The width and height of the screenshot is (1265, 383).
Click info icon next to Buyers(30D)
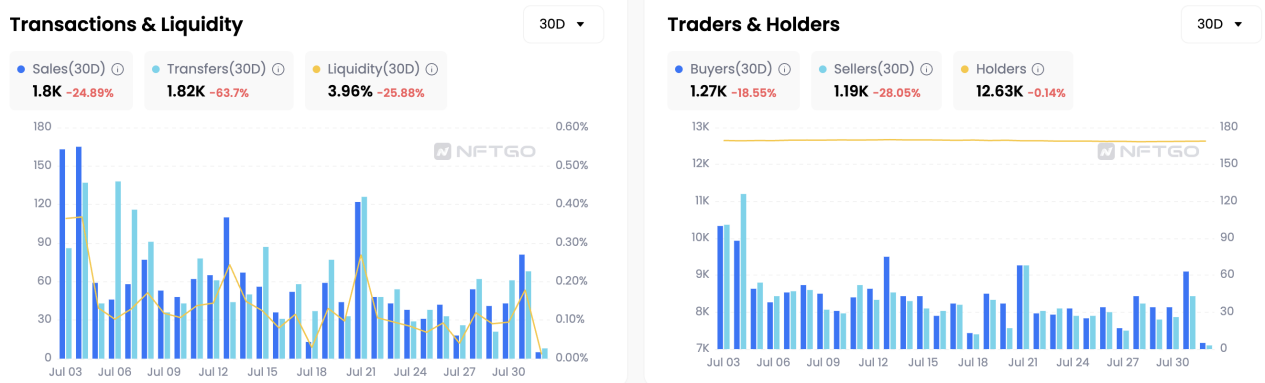click(x=785, y=69)
